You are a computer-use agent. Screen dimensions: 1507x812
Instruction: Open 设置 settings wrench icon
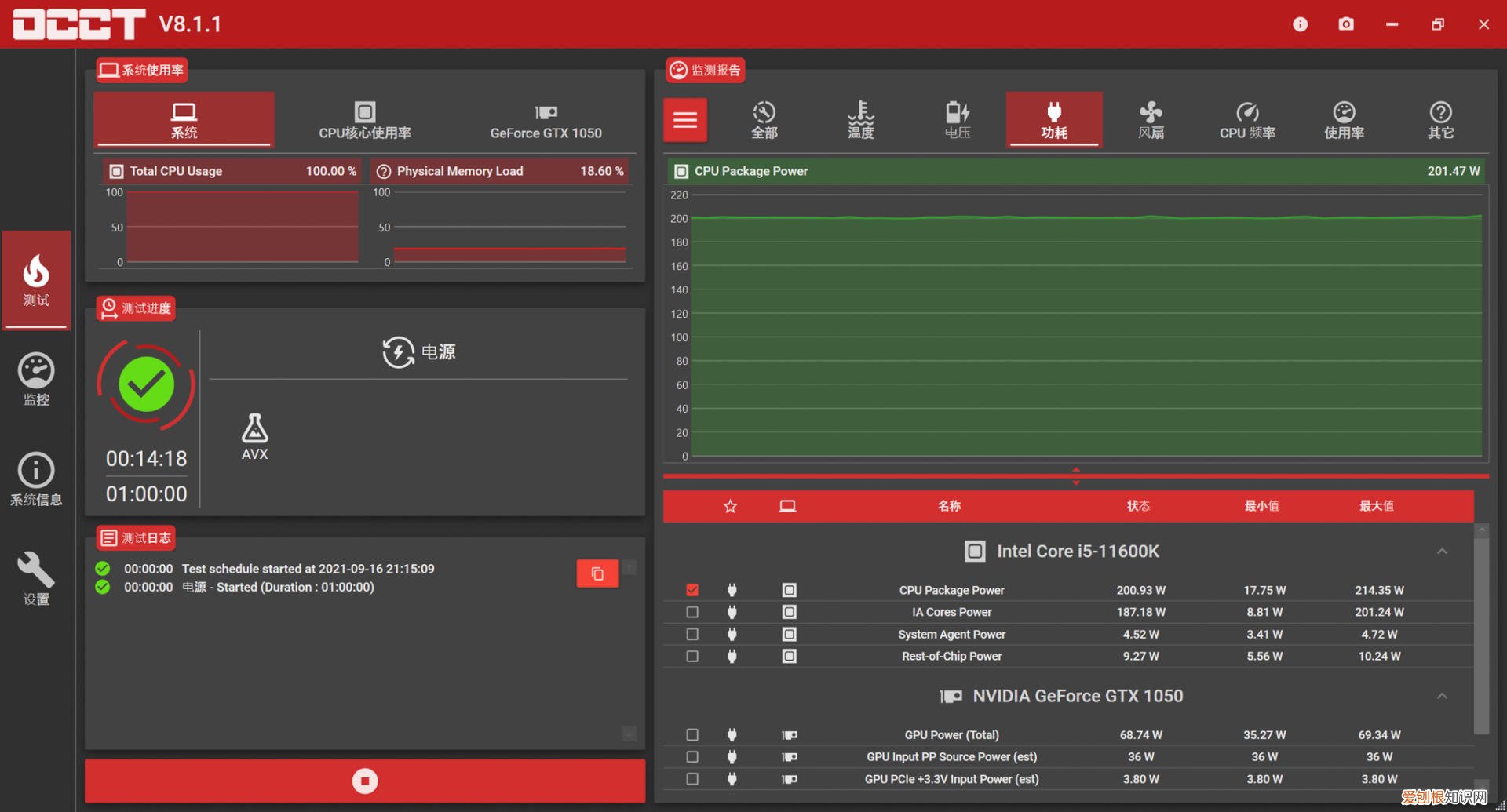pyautogui.click(x=36, y=579)
